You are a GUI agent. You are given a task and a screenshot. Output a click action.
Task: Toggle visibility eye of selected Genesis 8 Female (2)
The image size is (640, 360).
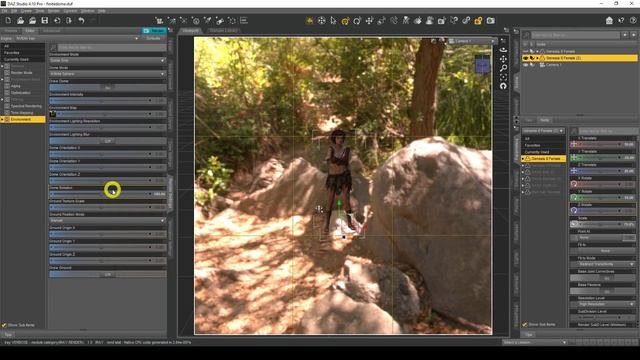pyautogui.click(x=526, y=58)
